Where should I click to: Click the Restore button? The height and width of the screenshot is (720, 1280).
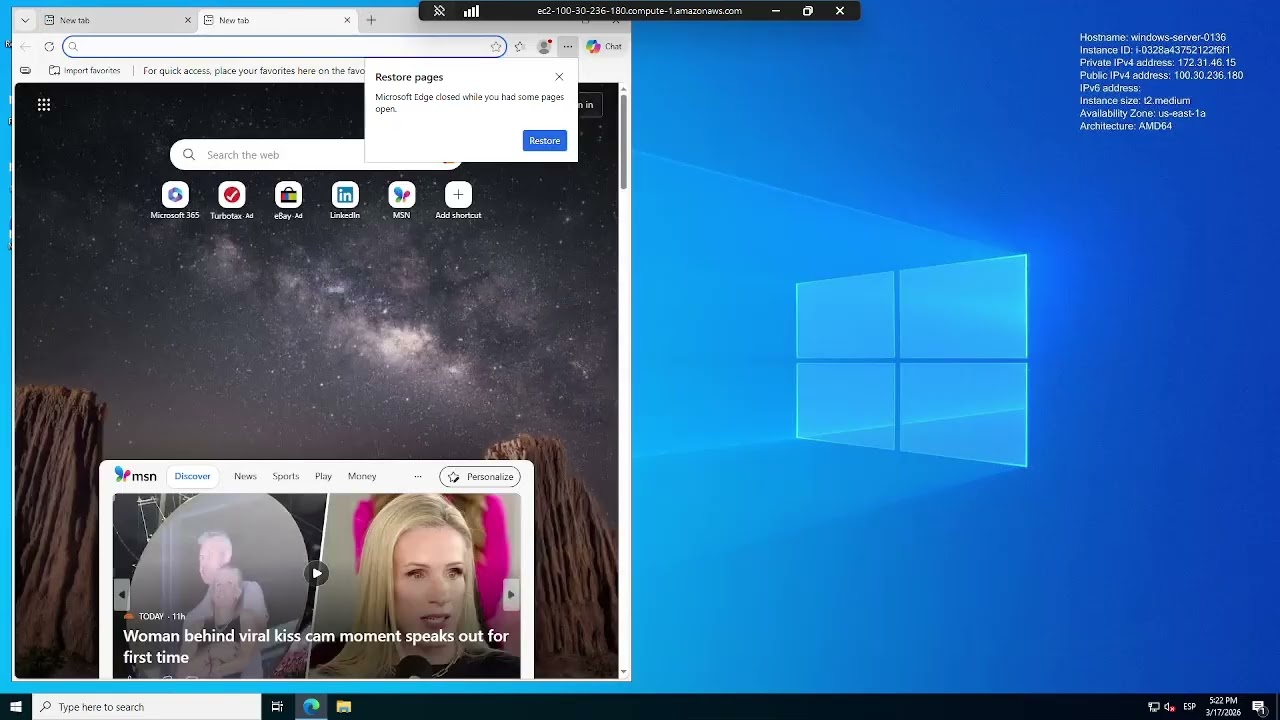[x=545, y=141]
